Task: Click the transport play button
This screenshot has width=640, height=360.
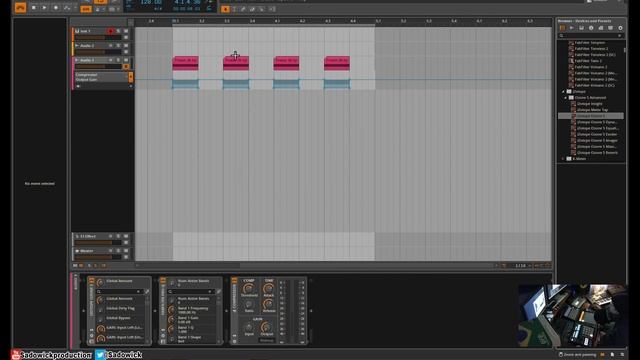Action: pyautogui.click(x=44, y=8)
